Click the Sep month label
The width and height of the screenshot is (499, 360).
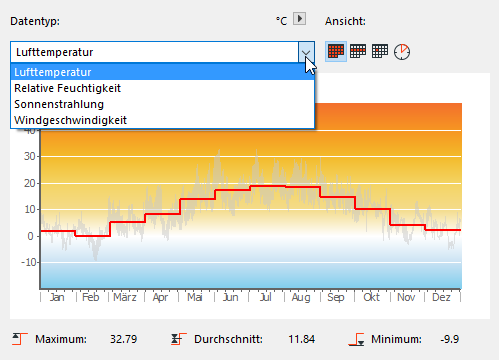click(x=336, y=297)
